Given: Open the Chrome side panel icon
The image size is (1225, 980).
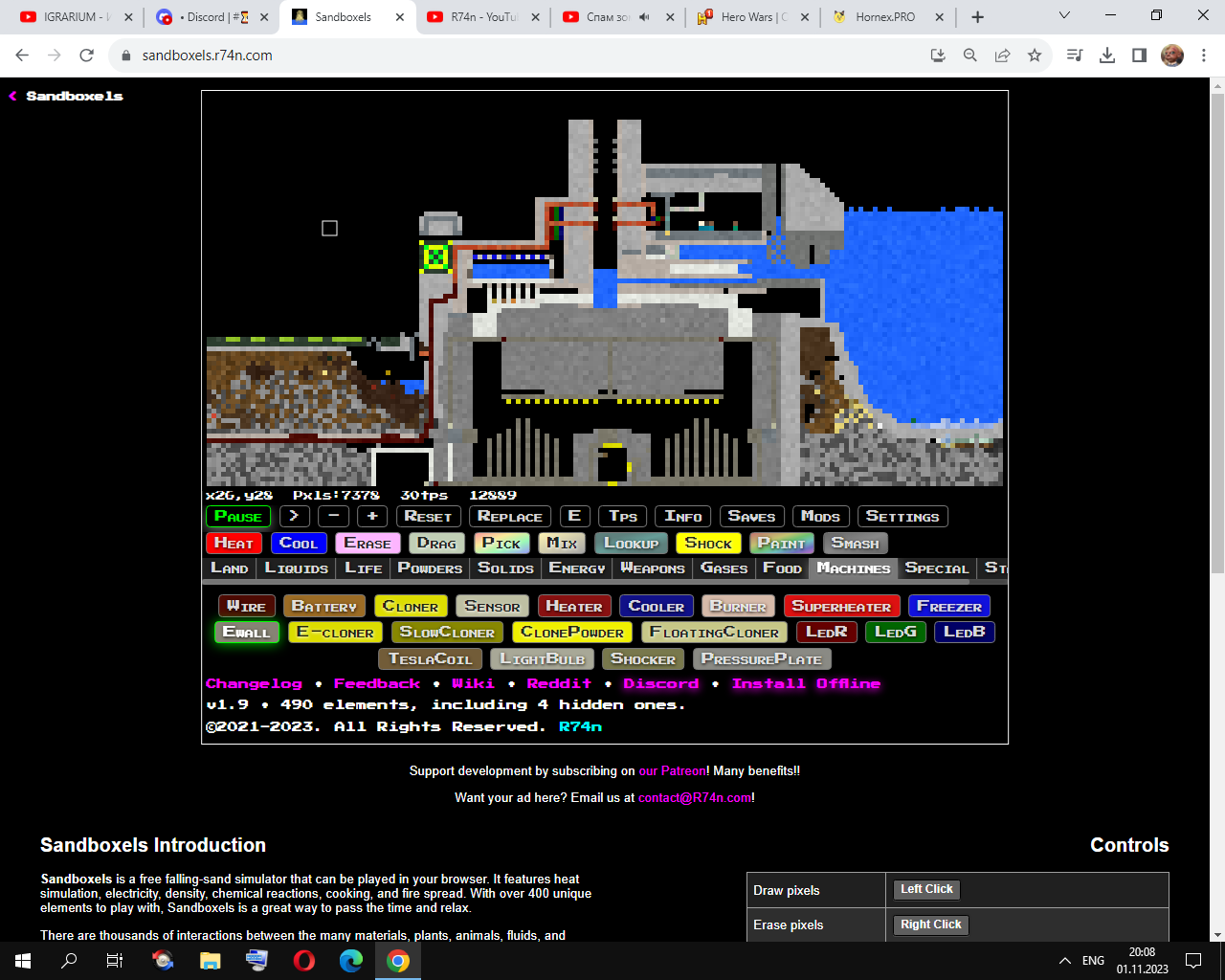Looking at the screenshot, I should click(1139, 56).
